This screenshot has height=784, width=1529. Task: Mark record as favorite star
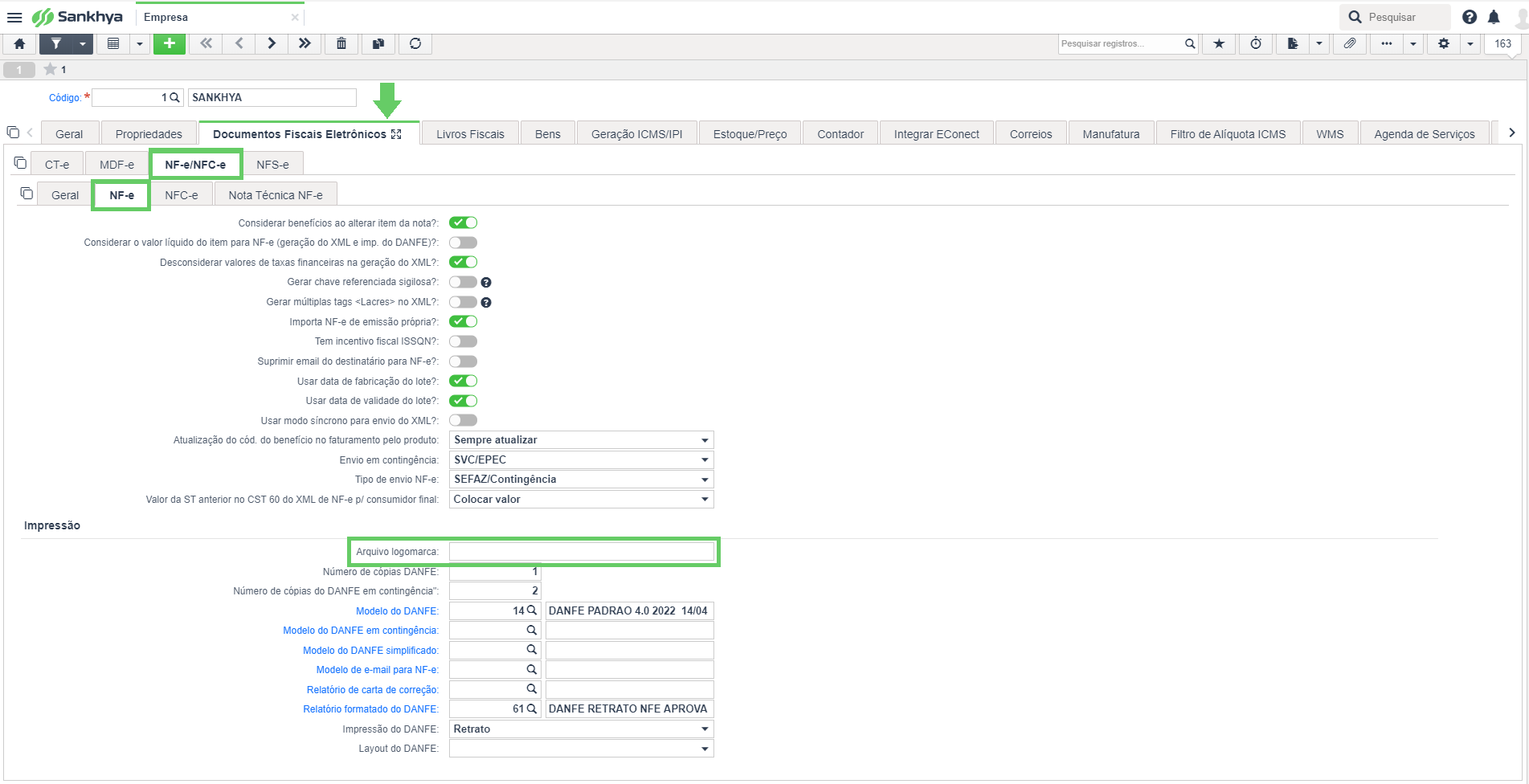[x=1219, y=43]
